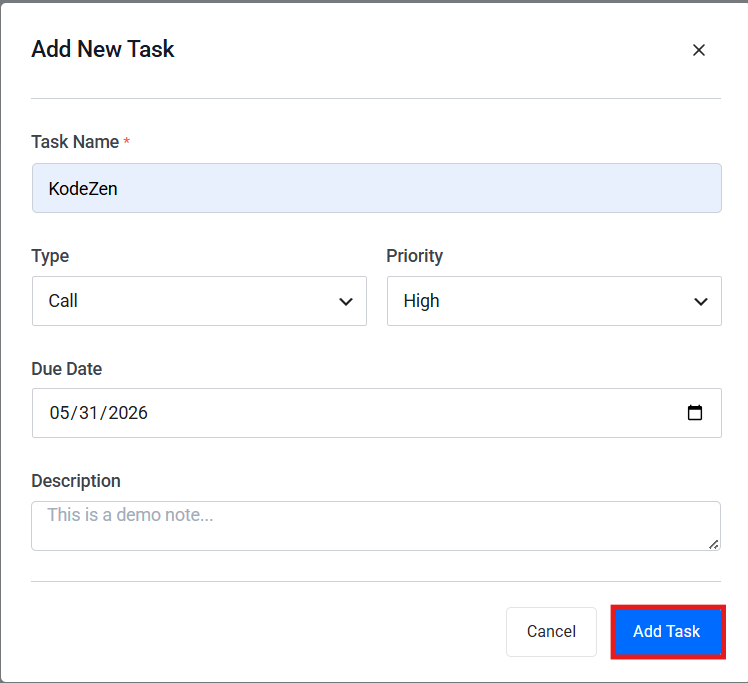Click the Type label
This screenshot has height=683, width=748.
[x=50, y=256]
